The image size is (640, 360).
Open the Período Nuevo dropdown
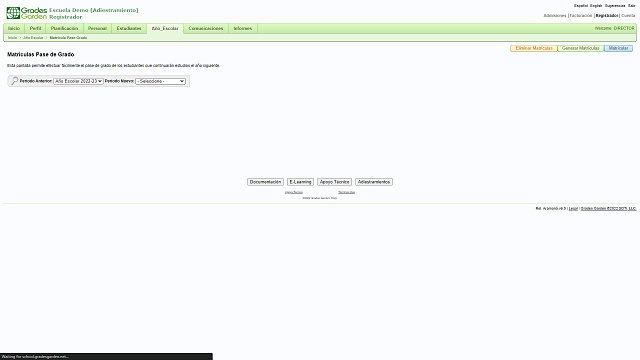click(x=160, y=81)
